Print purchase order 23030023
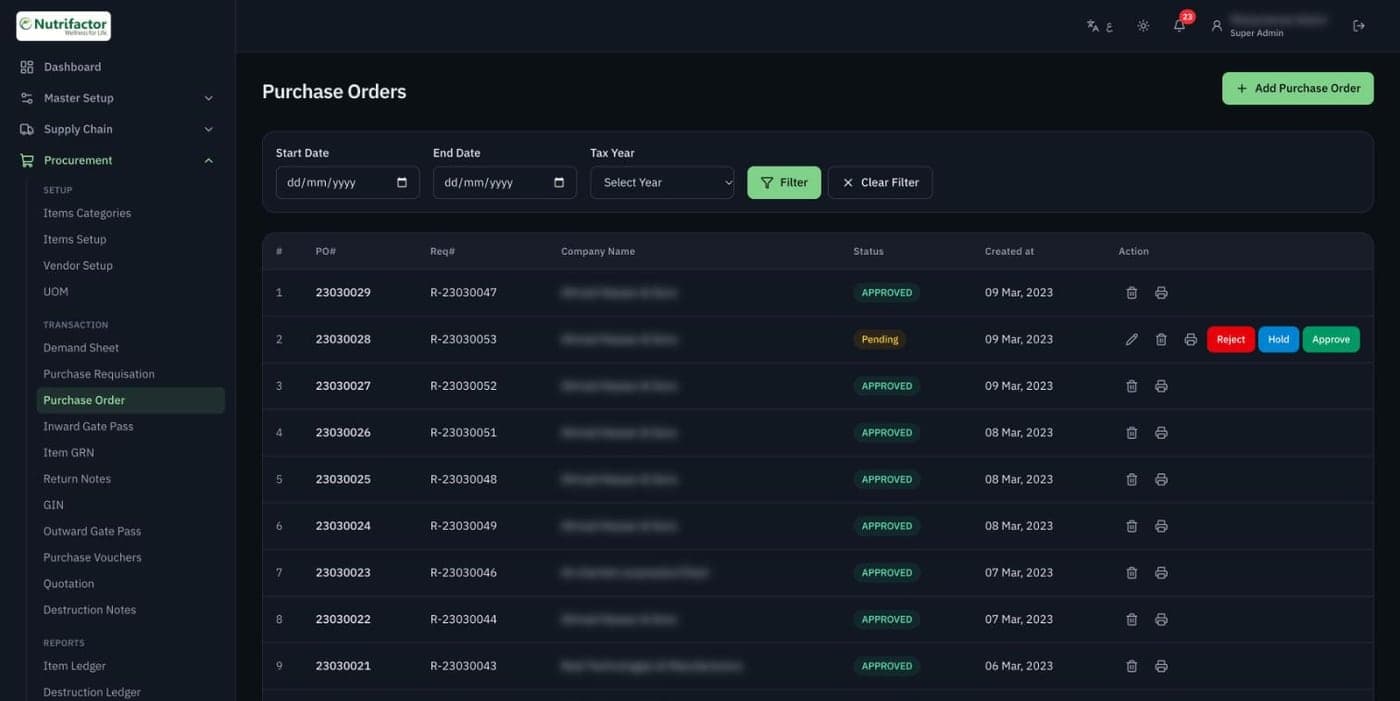Image resolution: width=1400 pixels, height=701 pixels. [x=1161, y=573]
